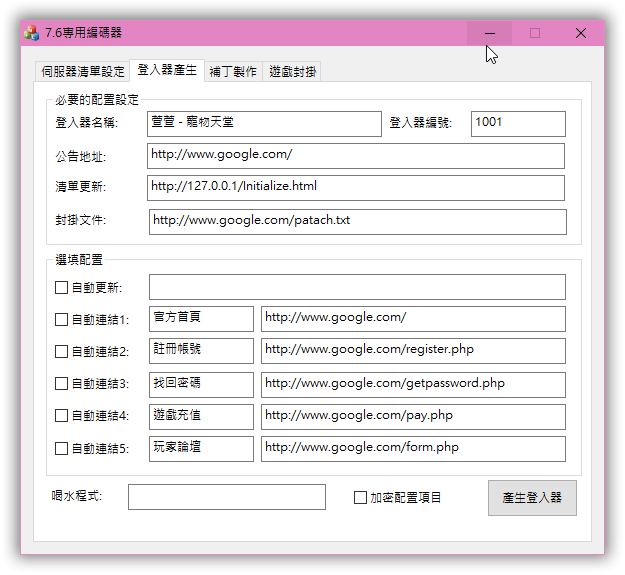Tick the 自動連結1 checkbox

coord(61,319)
